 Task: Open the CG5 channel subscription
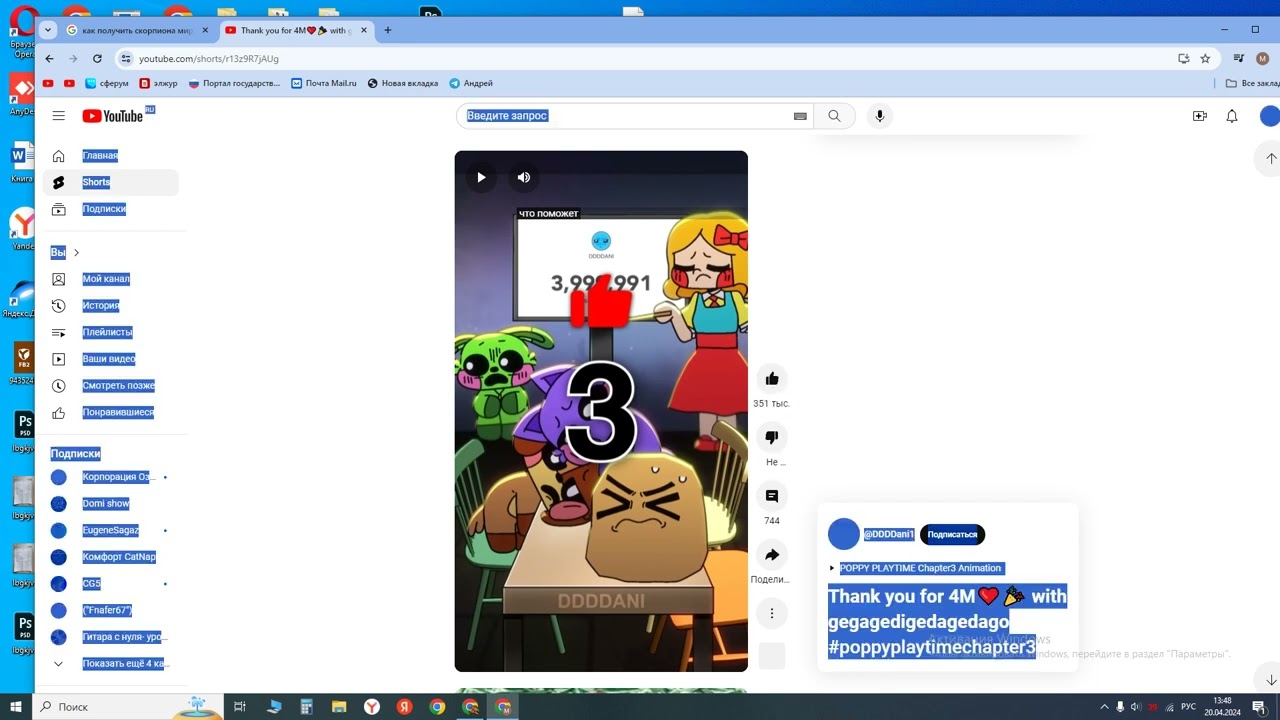click(x=111, y=584)
